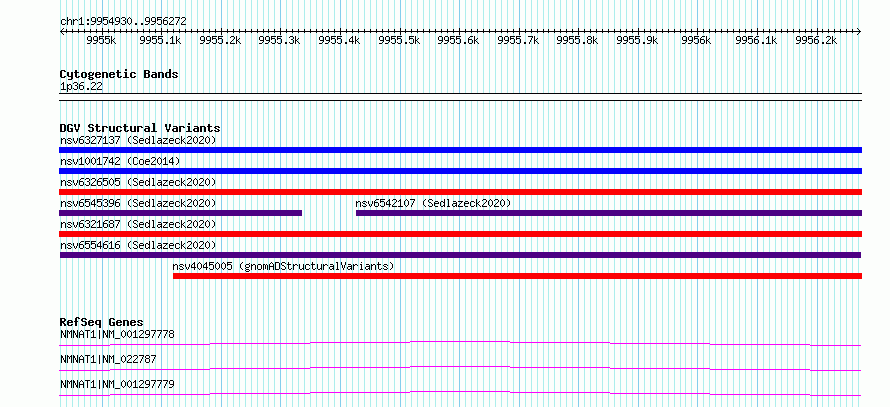Select the blue nsv1001742 variant bar
The image size is (890, 407).
(x=460, y=171)
